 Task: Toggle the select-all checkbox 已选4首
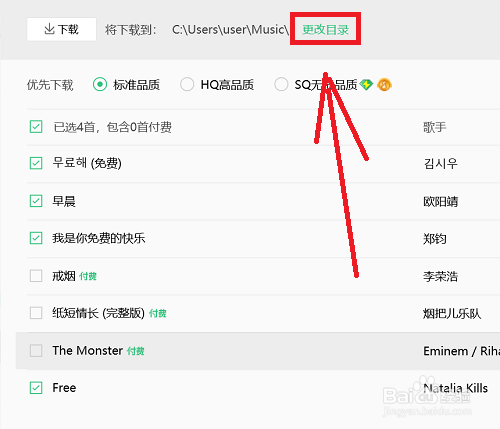(36, 127)
